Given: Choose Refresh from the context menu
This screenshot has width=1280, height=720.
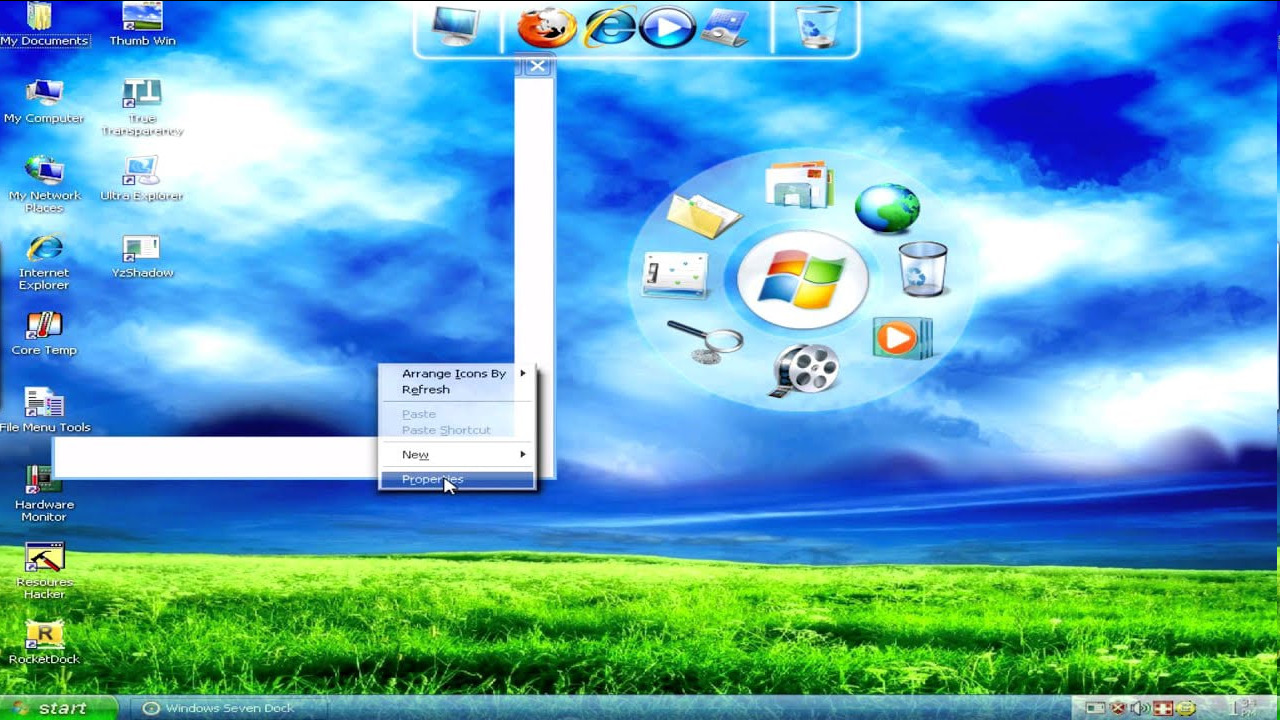Looking at the screenshot, I should point(457,390).
